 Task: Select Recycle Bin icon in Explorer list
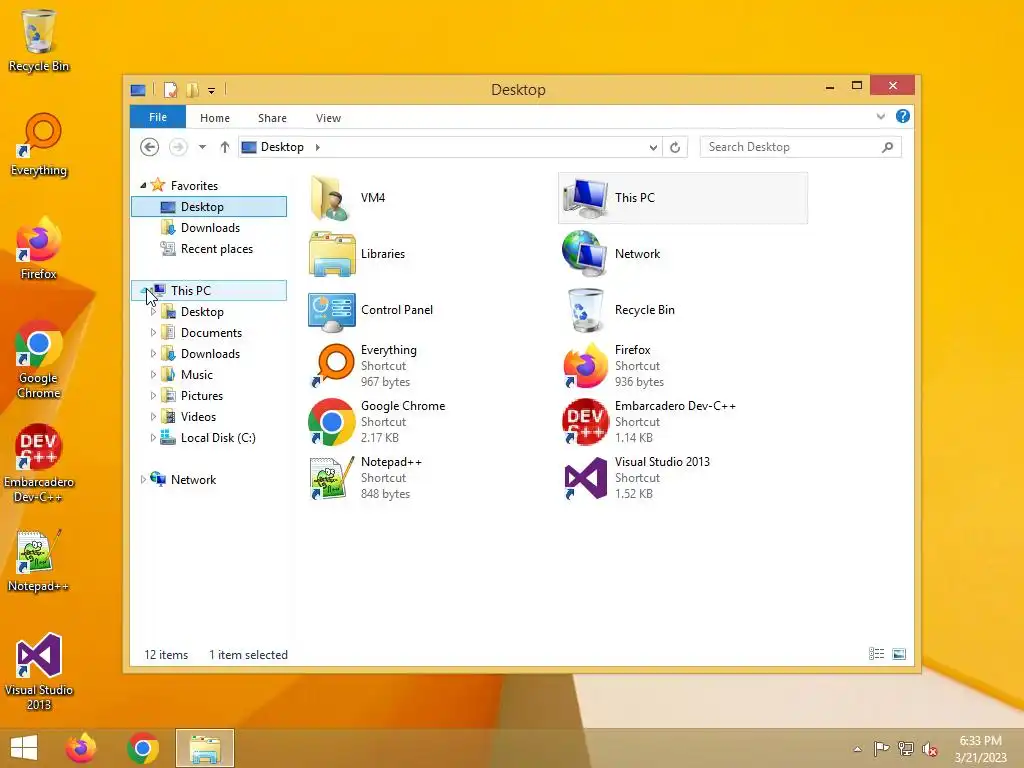point(585,310)
